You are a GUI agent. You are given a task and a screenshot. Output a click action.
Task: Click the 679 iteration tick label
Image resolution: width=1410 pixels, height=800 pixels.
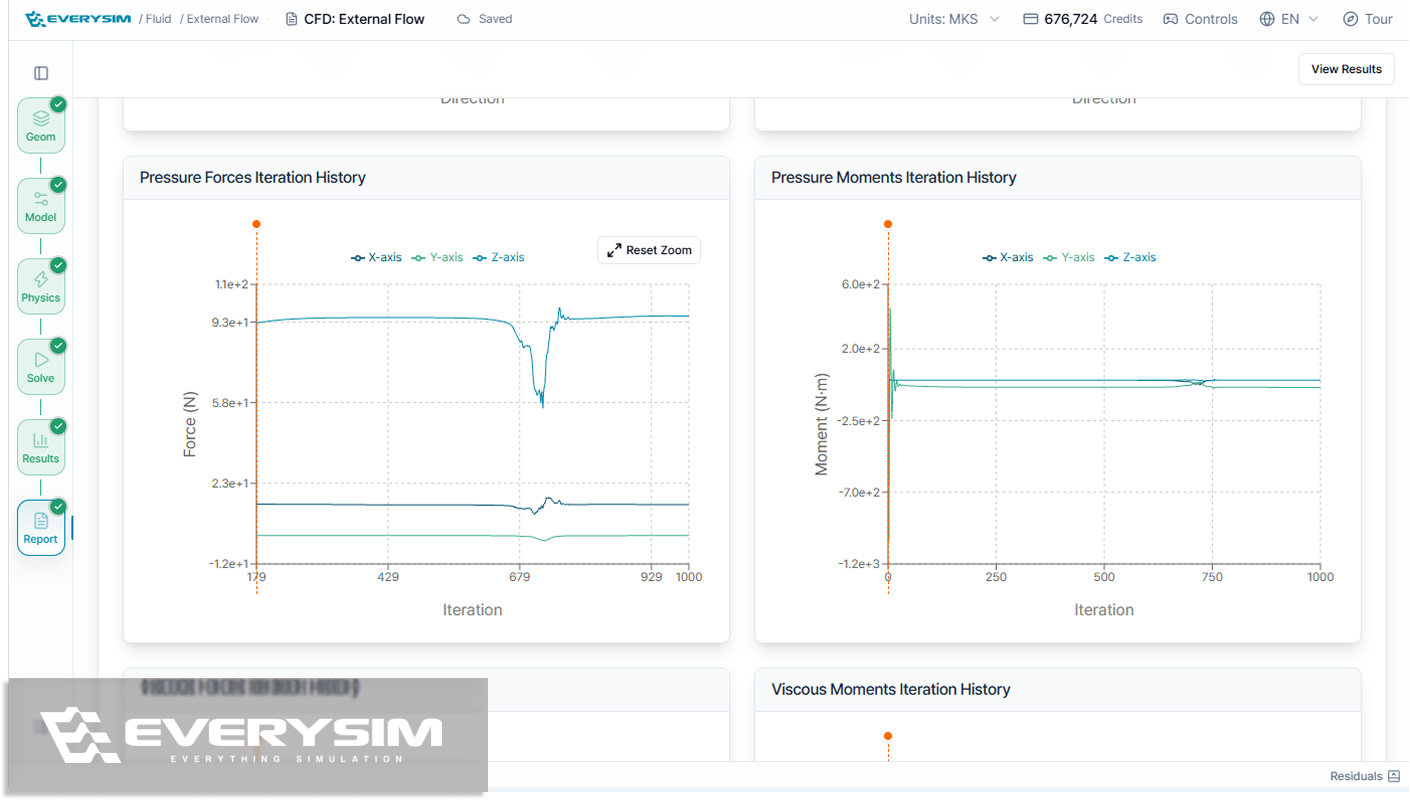click(x=519, y=577)
